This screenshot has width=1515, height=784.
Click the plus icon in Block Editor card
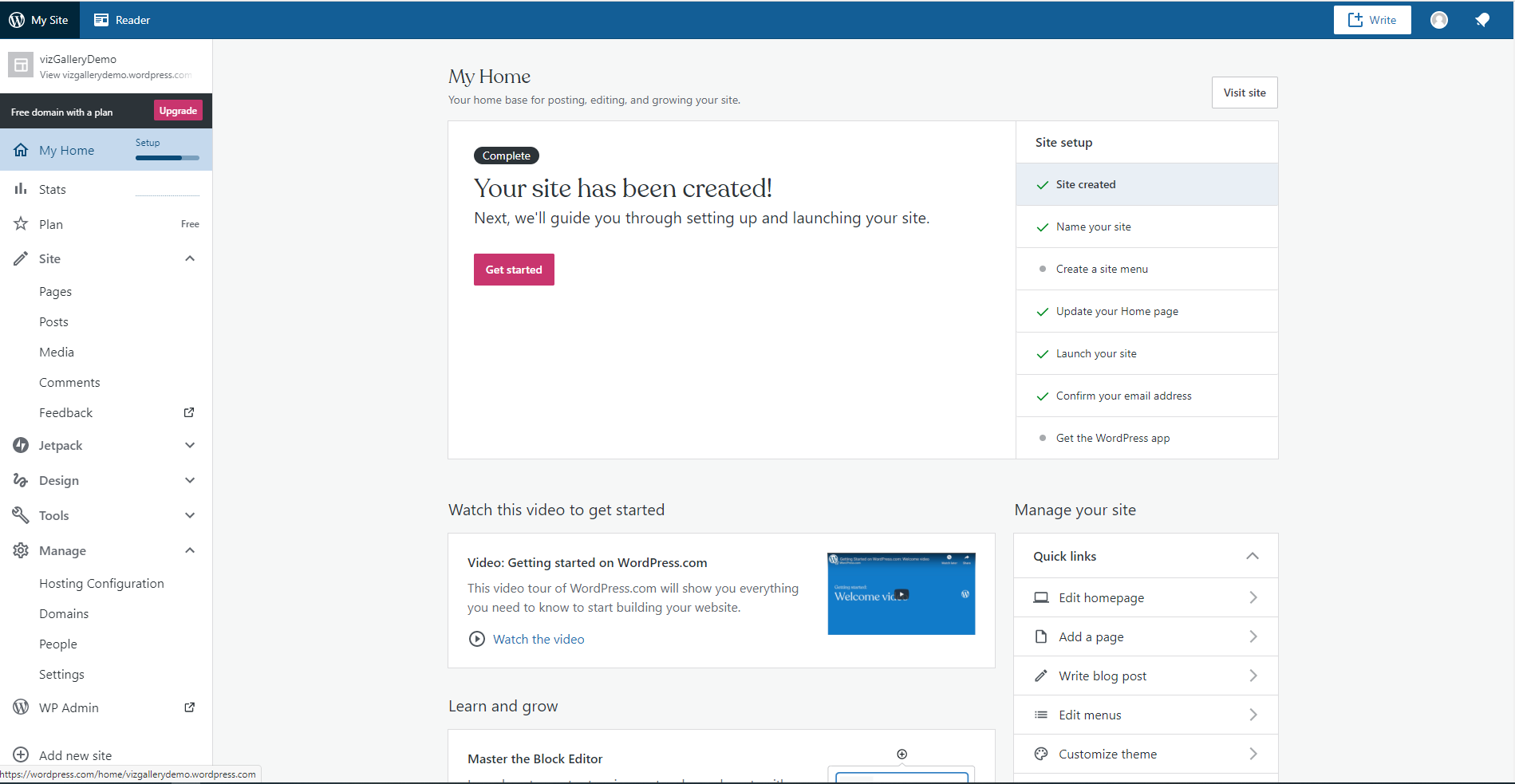click(x=902, y=754)
